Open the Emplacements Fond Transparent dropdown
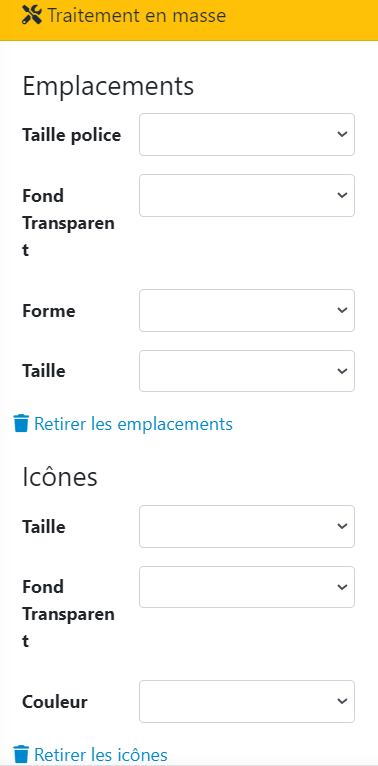 (247, 195)
